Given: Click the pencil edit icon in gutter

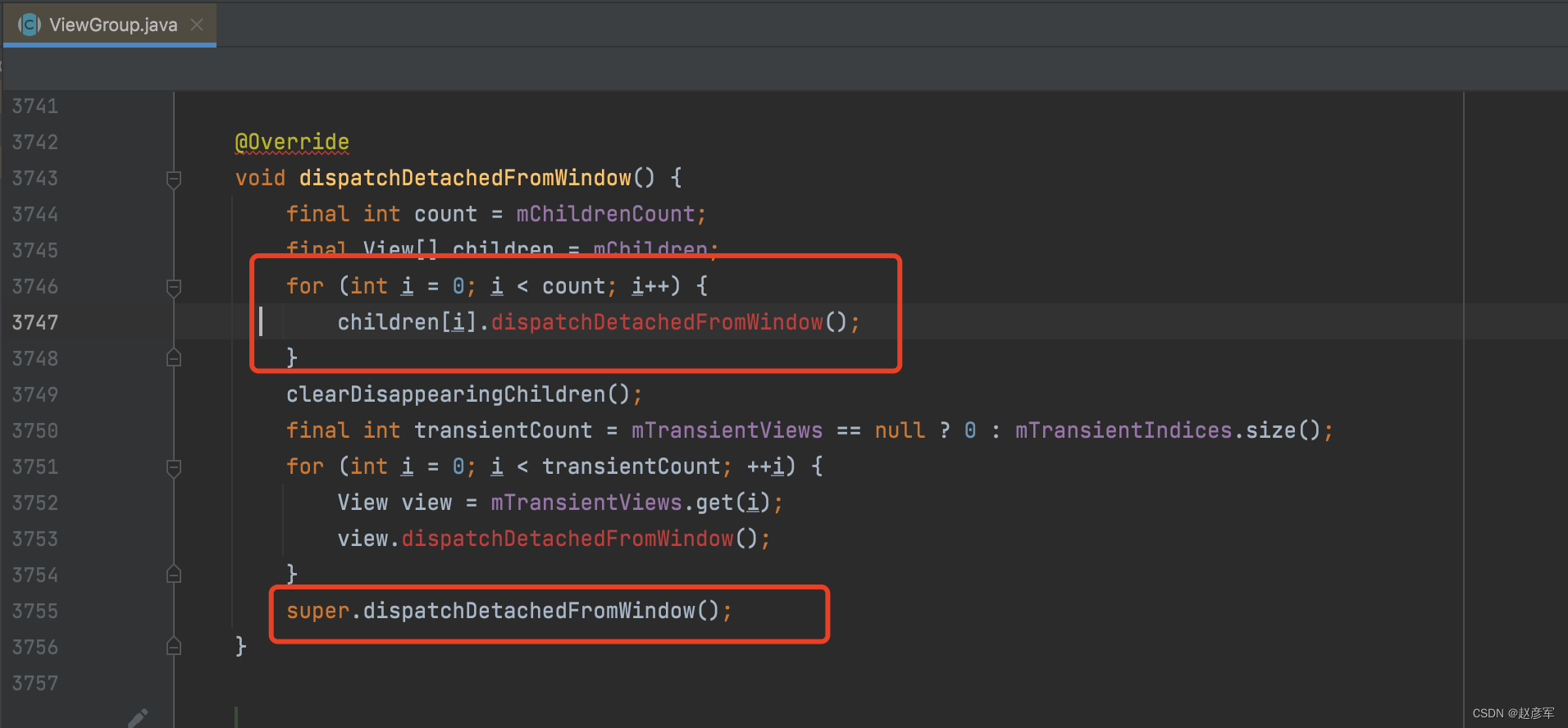Looking at the screenshot, I should click(x=138, y=718).
